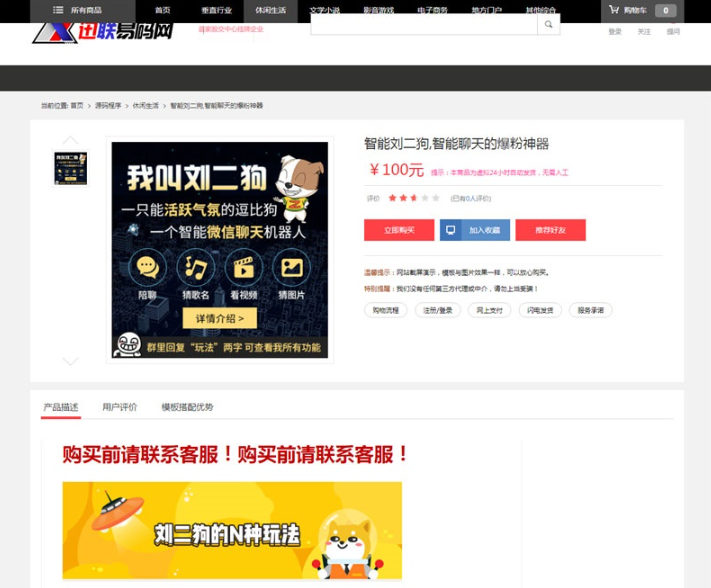Click breadcrumb link 首页

click(x=77, y=106)
